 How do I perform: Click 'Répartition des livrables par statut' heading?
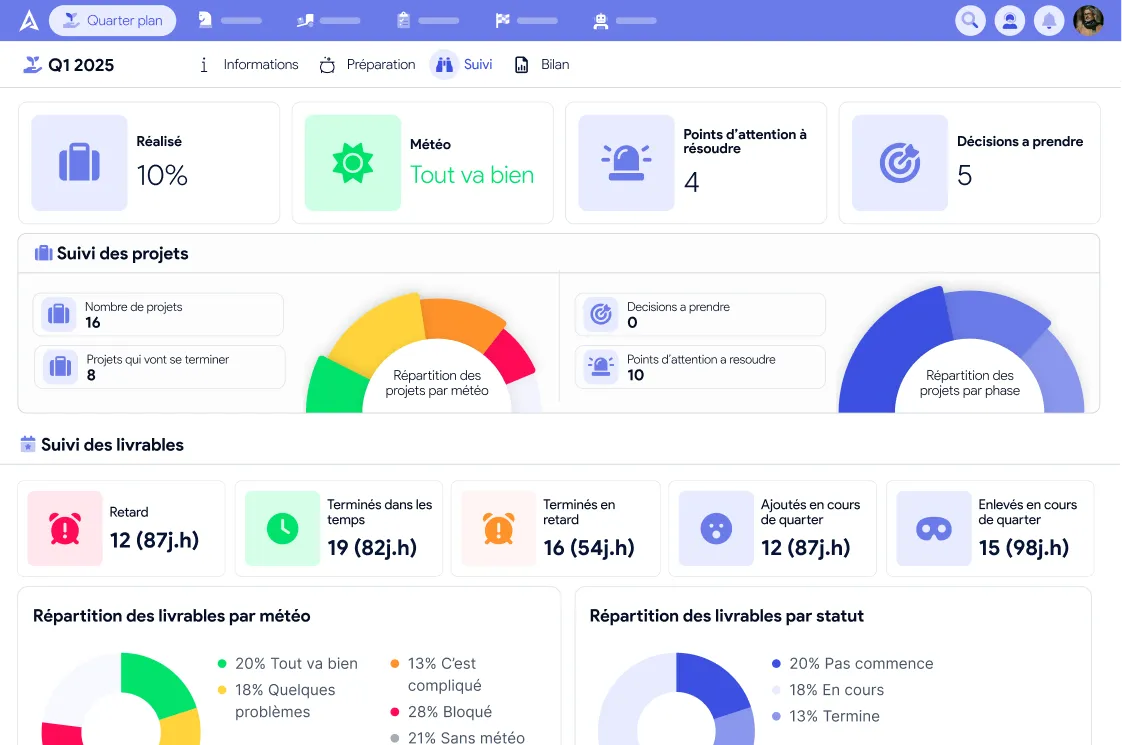[726, 616]
